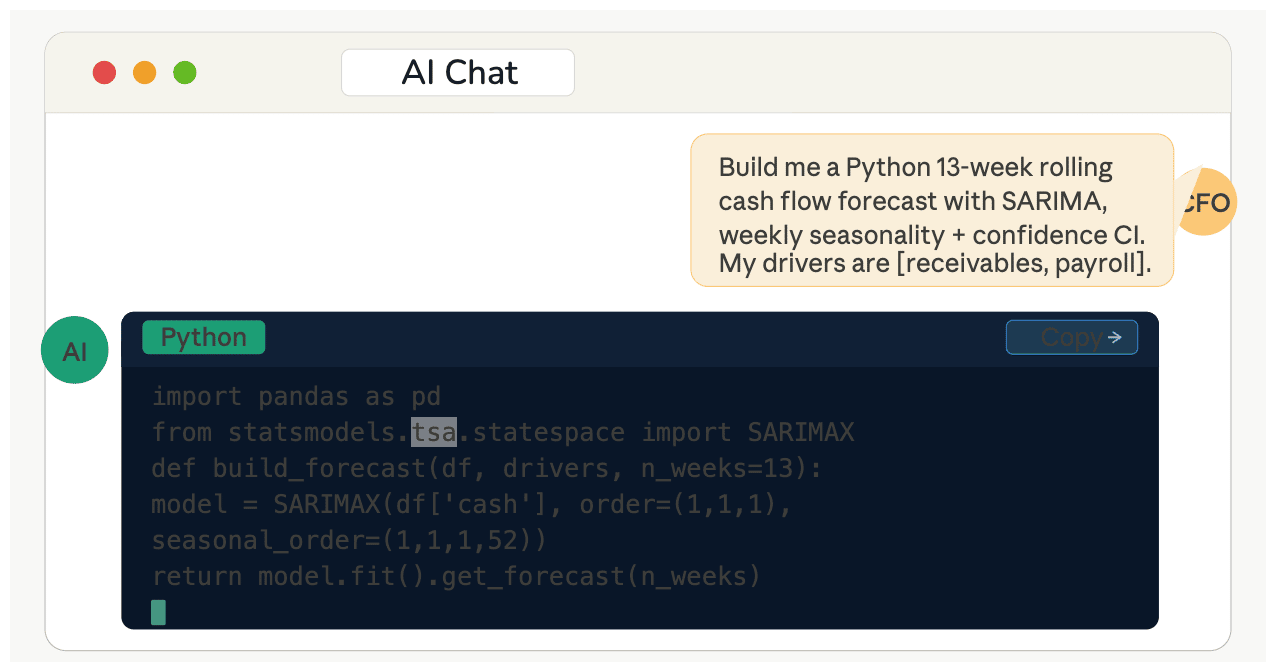Click the CFO's cash flow forecast message bubble
Viewport: 1276px width, 672px height.
click(x=931, y=210)
